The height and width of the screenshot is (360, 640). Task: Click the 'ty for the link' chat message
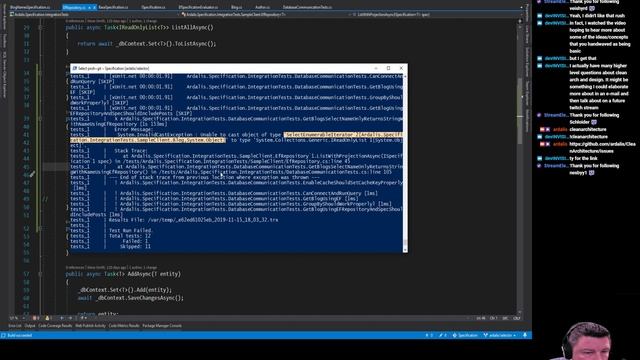(x=583, y=158)
